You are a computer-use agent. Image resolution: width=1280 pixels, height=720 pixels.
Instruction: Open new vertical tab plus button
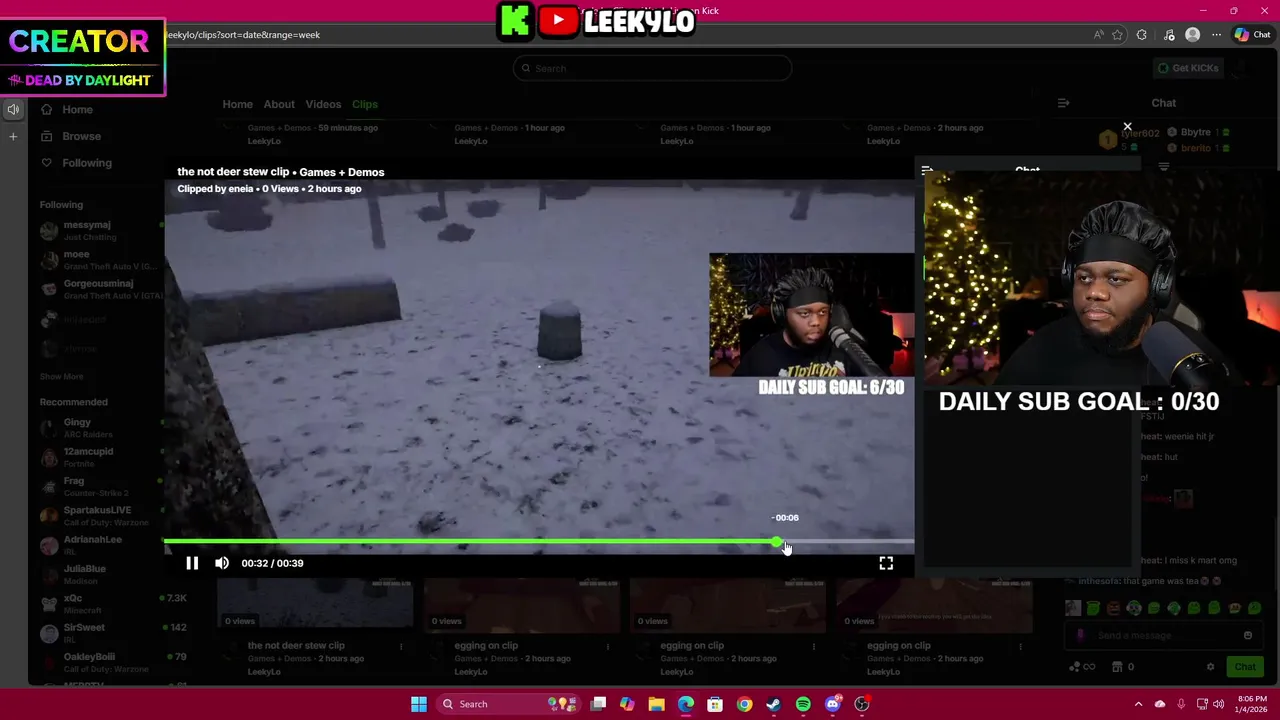(x=14, y=136)
